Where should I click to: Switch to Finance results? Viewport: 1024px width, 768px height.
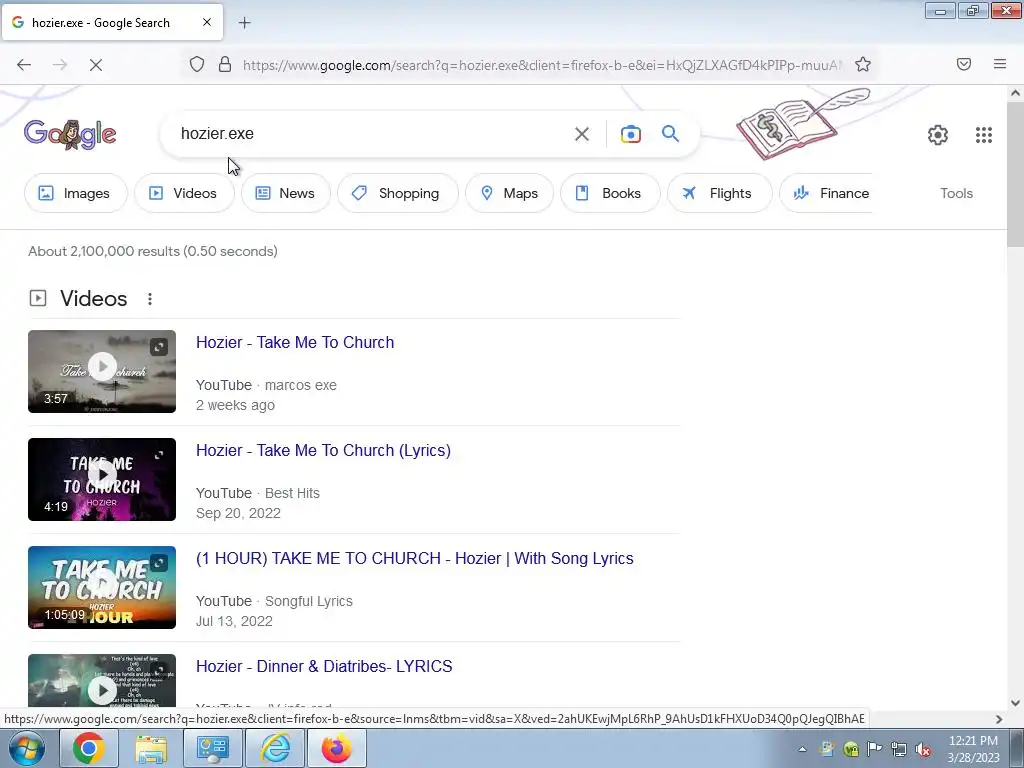click(826, 193)
